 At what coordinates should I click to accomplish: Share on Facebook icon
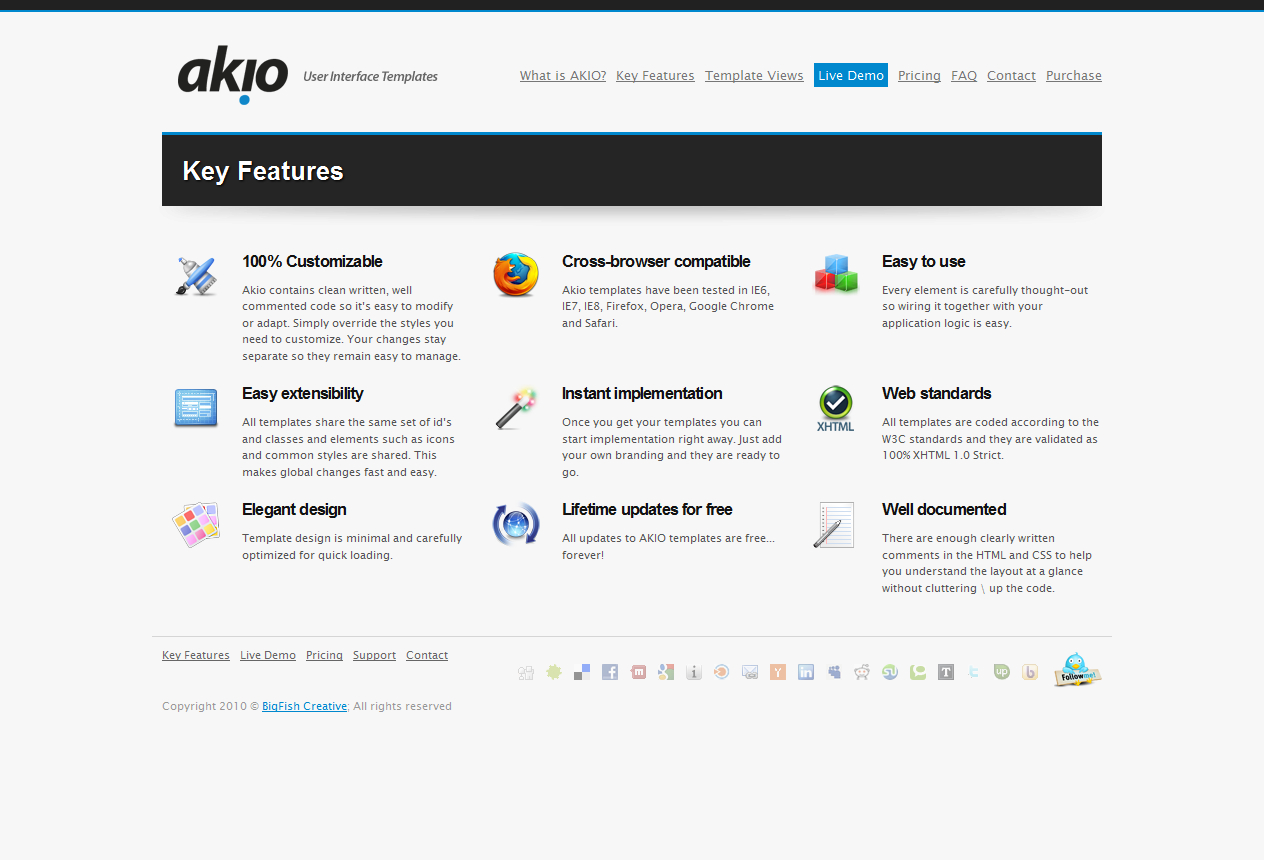610,672
